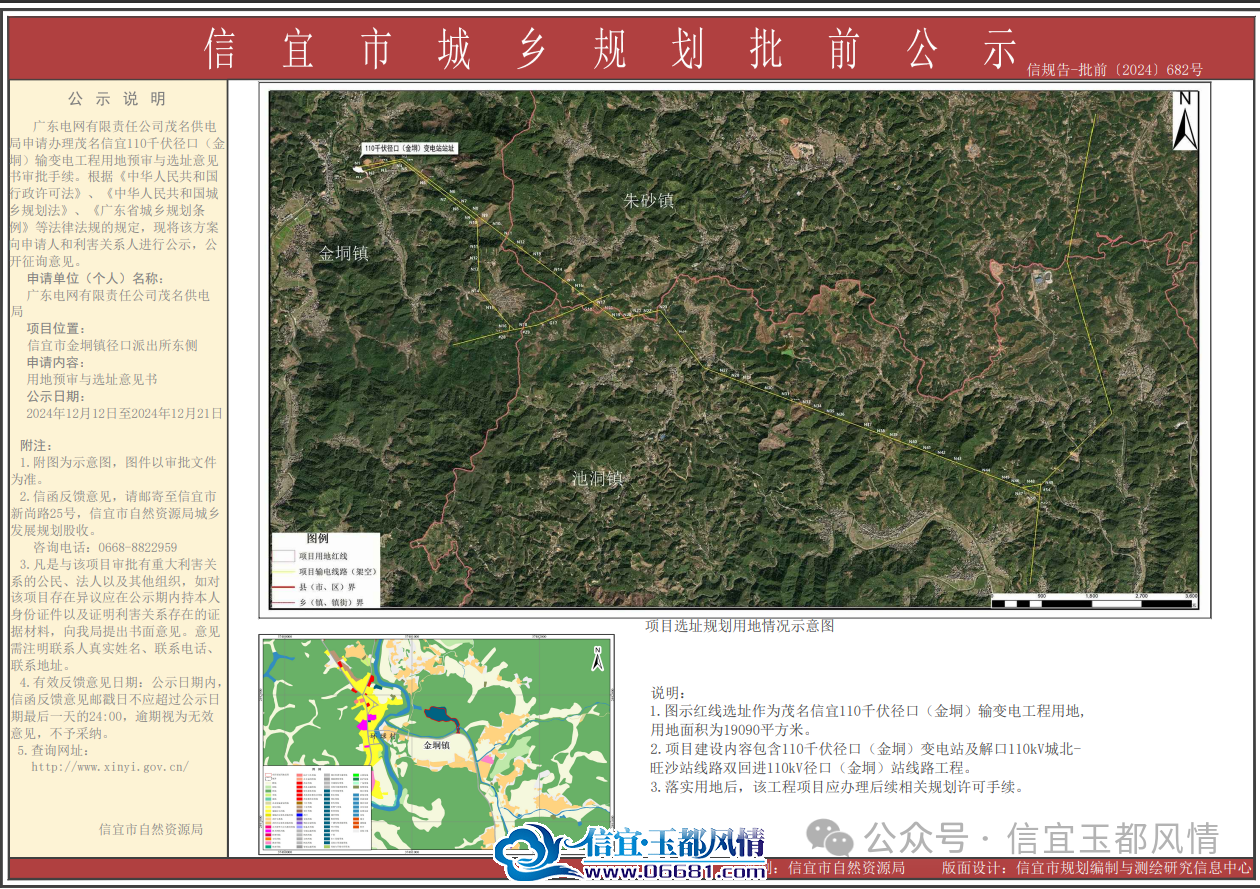Click the north arrow on the satellite map
Image resolution: width=1260 pixels, height=889 pixels.
pyautogui.click(x=1185, y=121)
